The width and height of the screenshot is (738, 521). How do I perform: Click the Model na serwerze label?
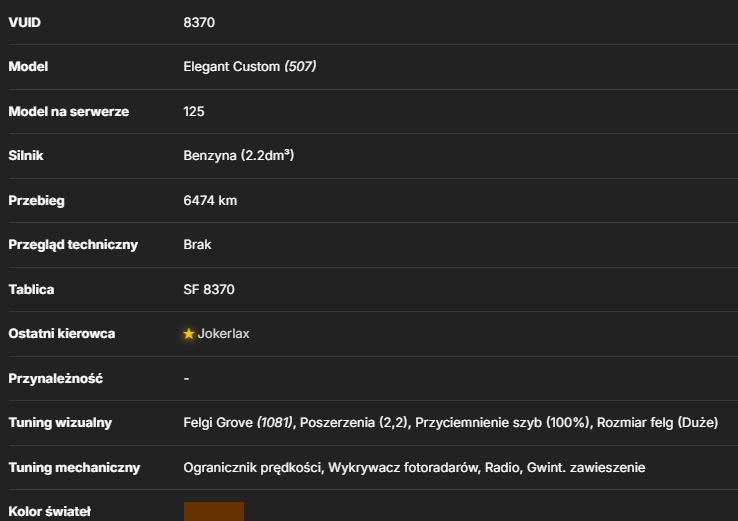(69, 112)
